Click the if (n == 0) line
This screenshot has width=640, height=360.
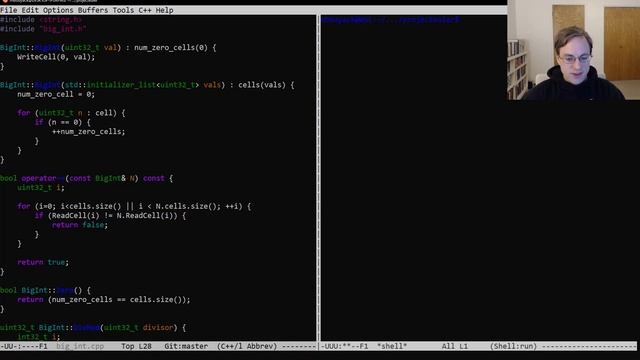point(63,122)
